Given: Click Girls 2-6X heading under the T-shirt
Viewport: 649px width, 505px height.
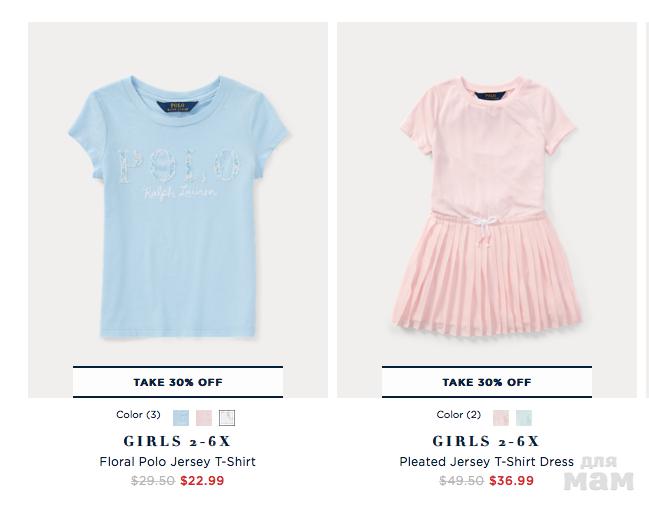Looking at the screenshot, I should (177, 441).
